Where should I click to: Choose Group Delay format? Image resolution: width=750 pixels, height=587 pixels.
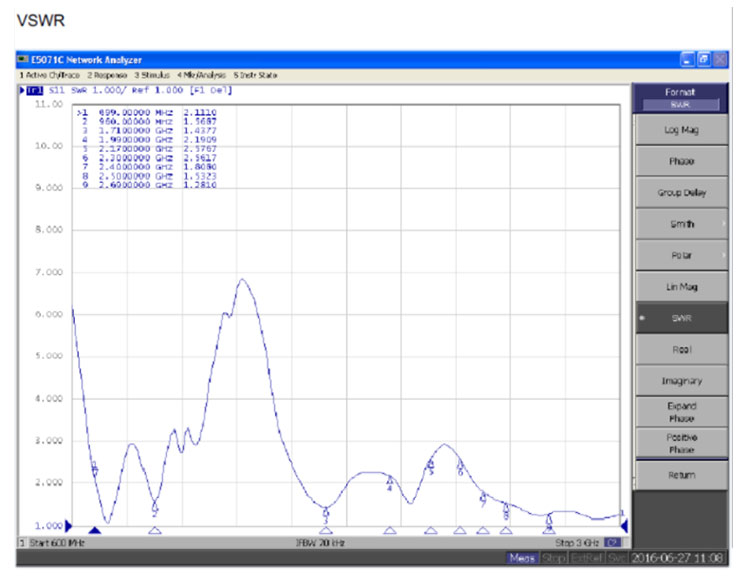tap(681, 193)
